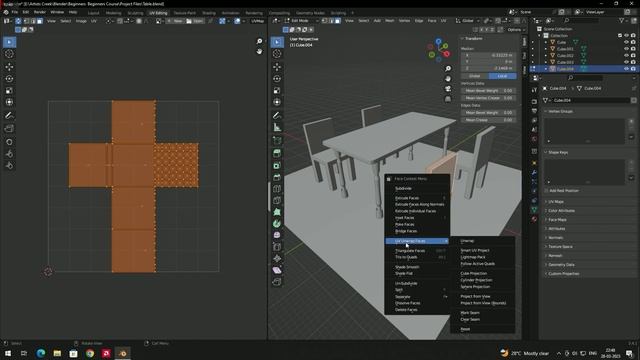This screenshot has height=360, width=640.
Task: Select the Bevel tool in 3D viewport
Action: [x=277, y=177]
